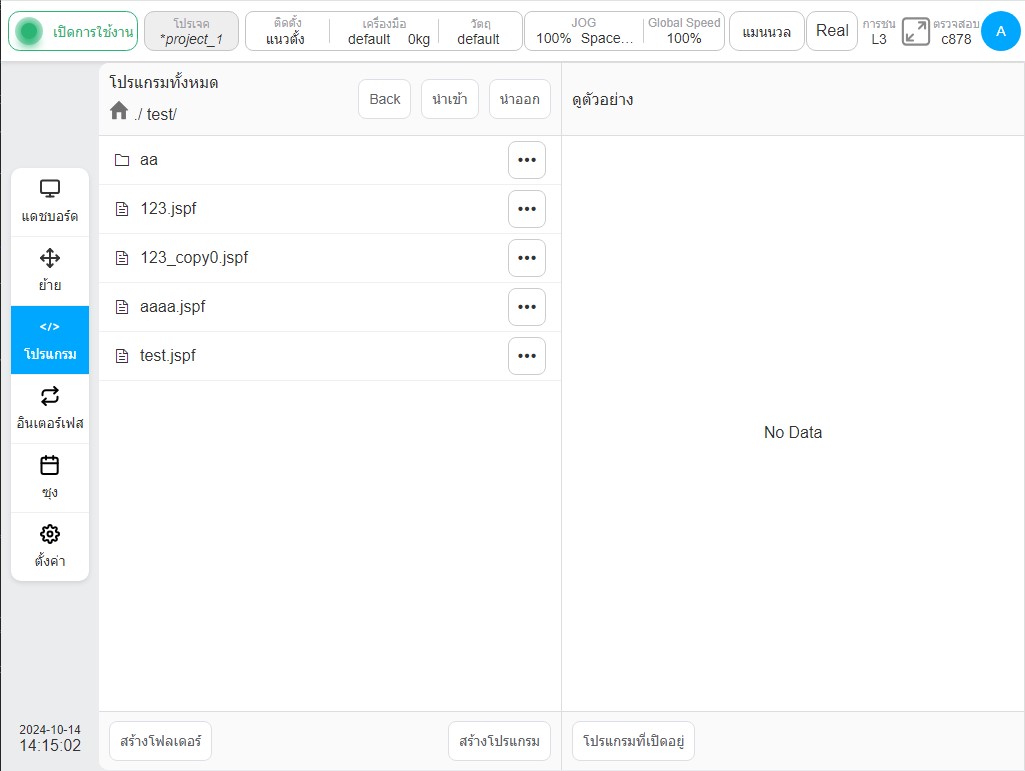Open the user avatar A menu

click(1000, 31)
